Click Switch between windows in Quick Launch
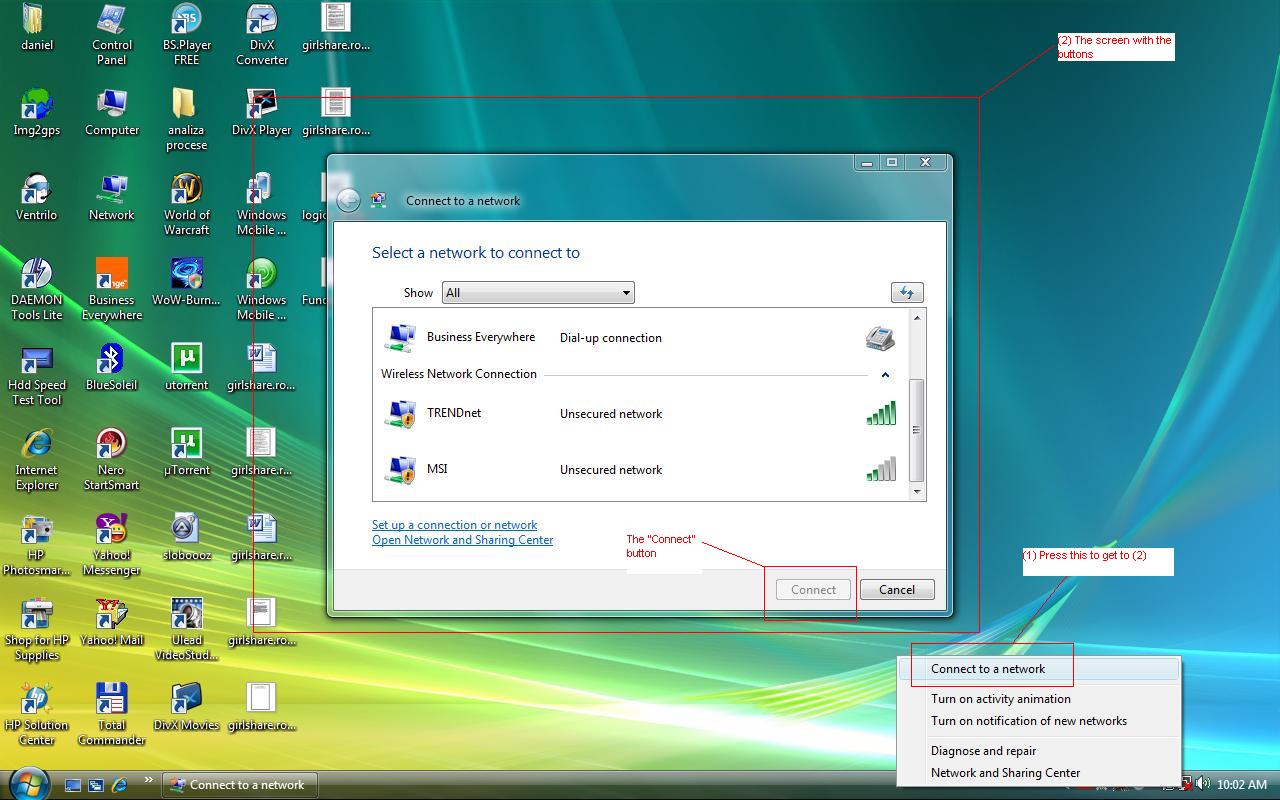1280x800 pixels. click(96, 786)
